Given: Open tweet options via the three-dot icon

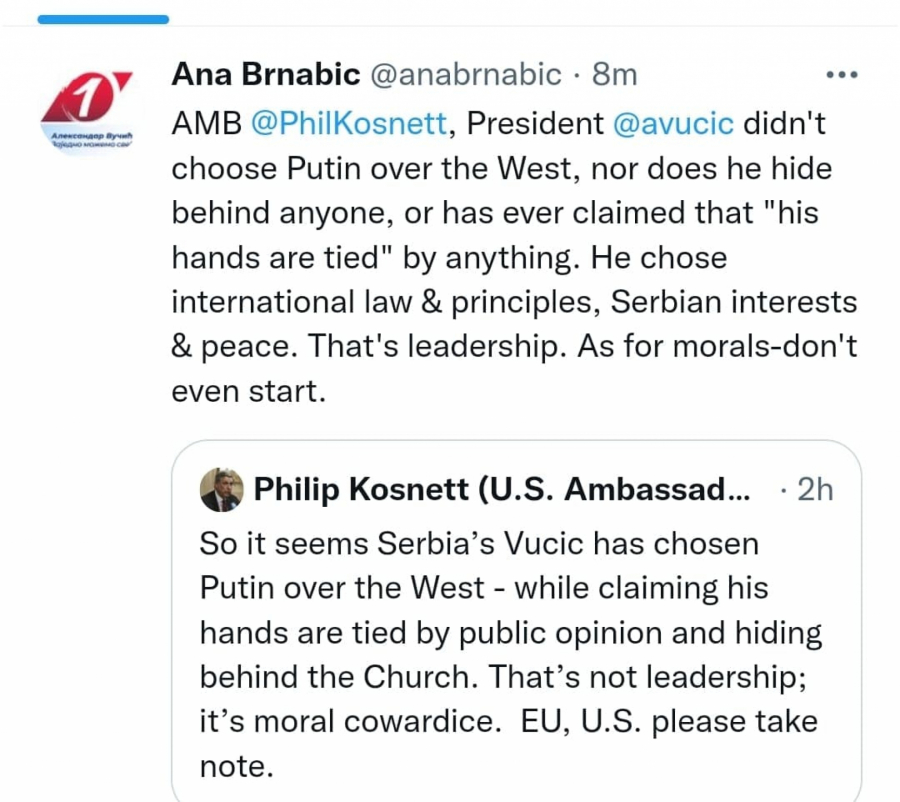Looking at the screenshot, I should pyautogui.click(x=842, y=73).
